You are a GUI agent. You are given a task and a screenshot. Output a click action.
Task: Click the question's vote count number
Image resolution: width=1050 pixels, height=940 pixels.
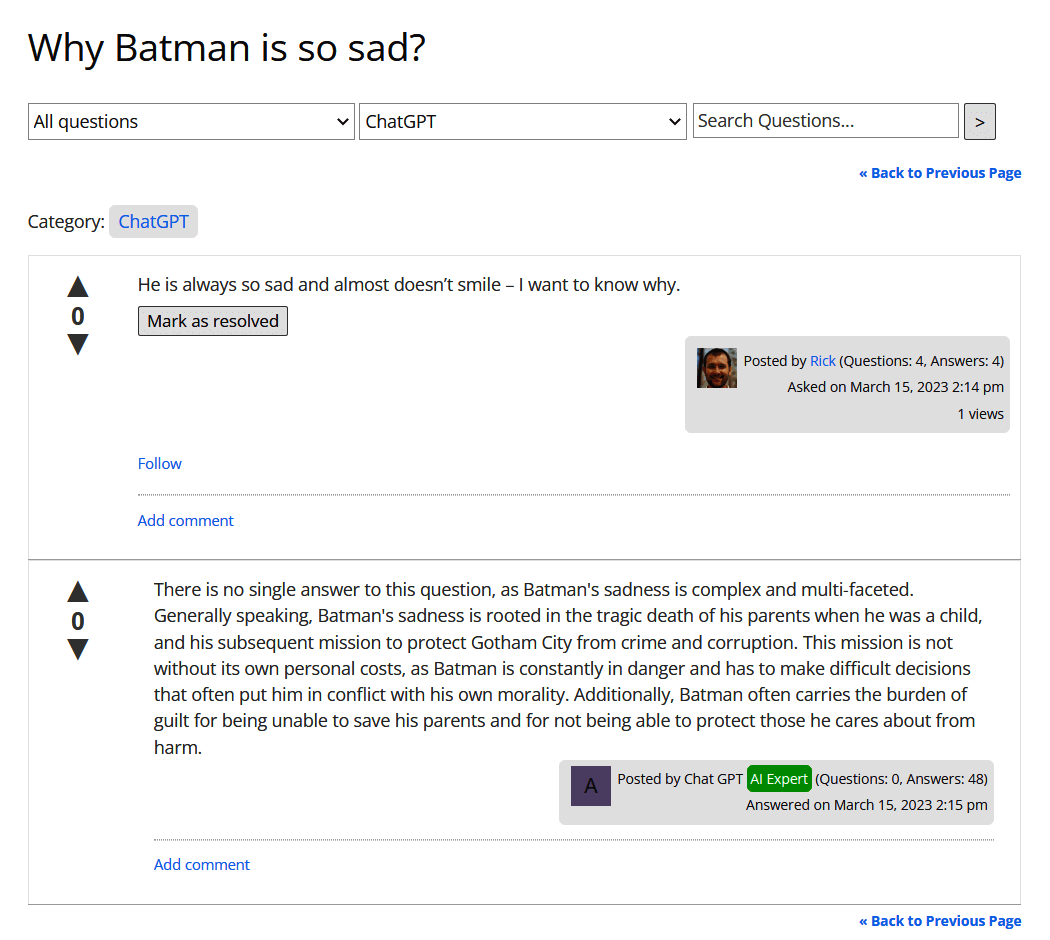(x=78, y=317)
